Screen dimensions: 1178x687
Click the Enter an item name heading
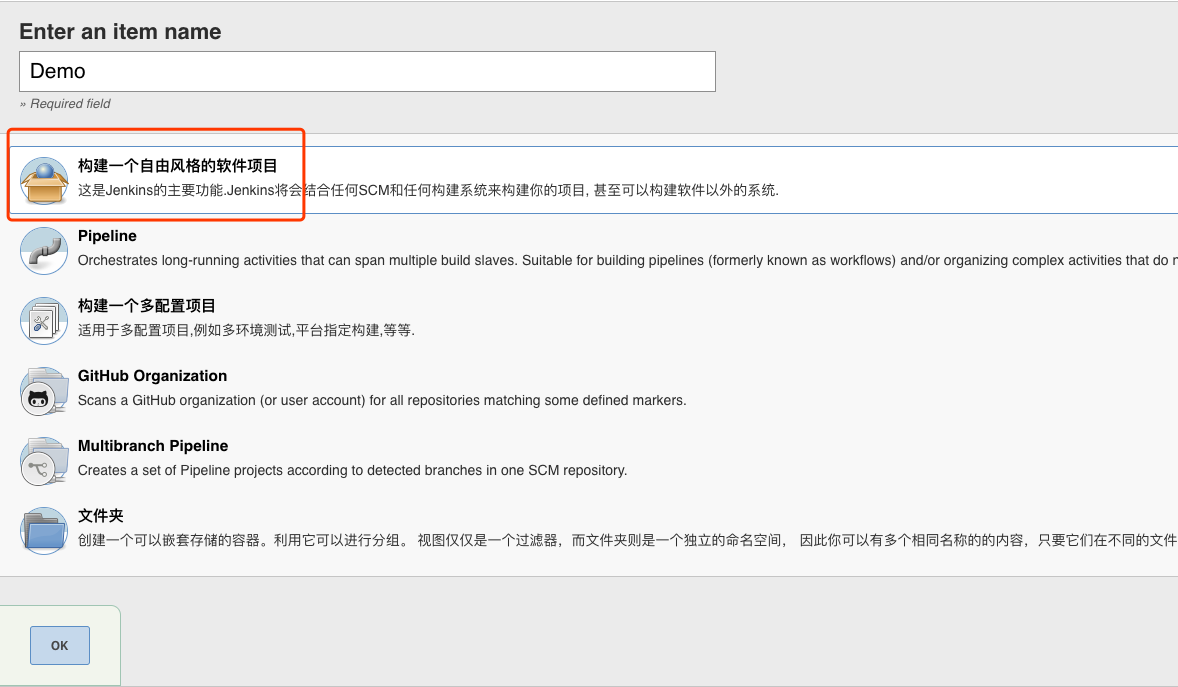click(120, 32)
